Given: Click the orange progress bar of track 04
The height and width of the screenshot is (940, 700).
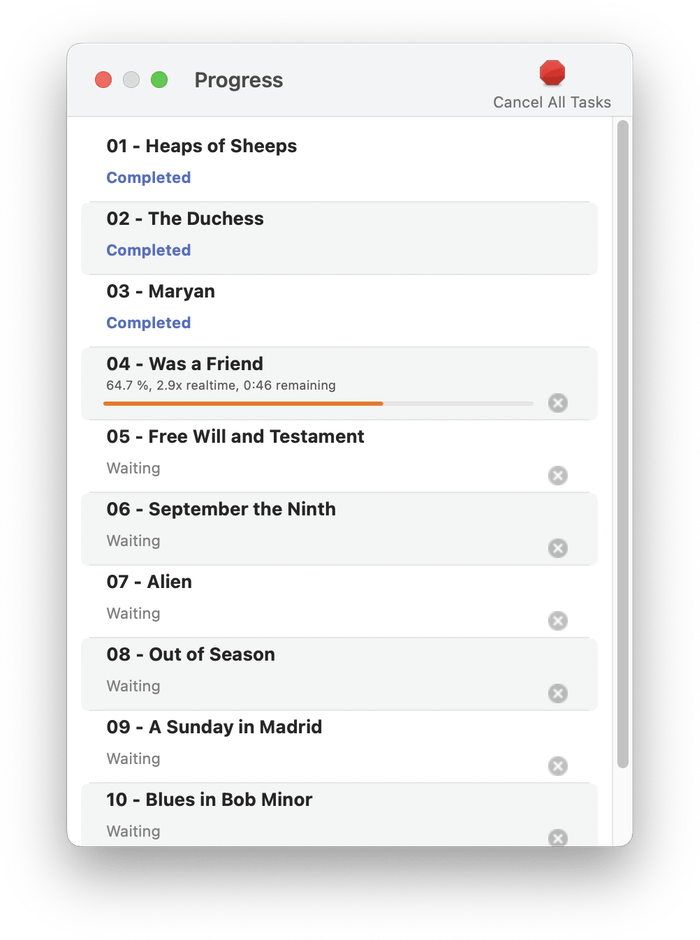Looking at the screenshot, I should click(318, 403).
